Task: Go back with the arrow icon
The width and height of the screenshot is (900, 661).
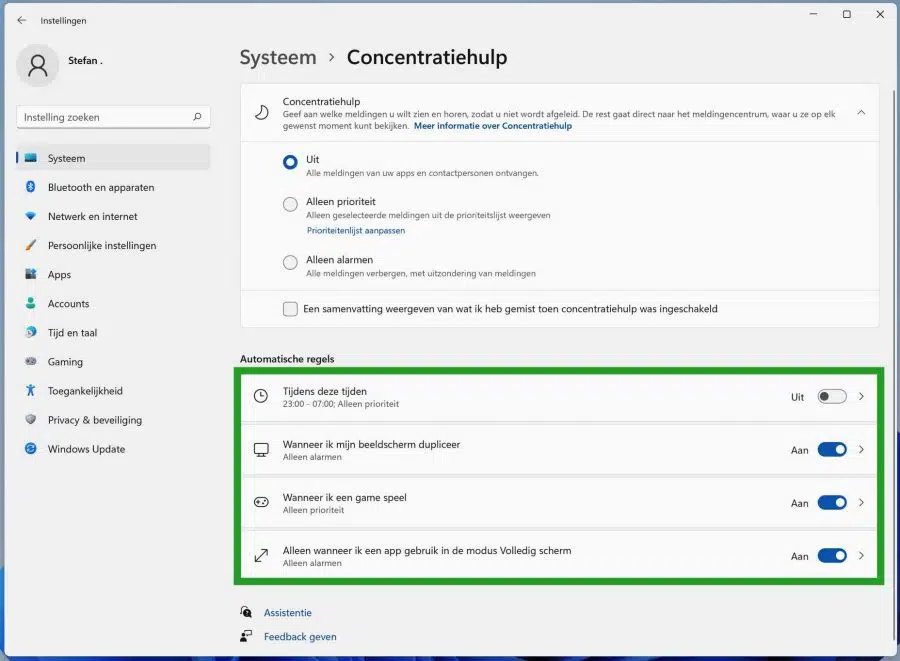Action: [x=22, y=20]
